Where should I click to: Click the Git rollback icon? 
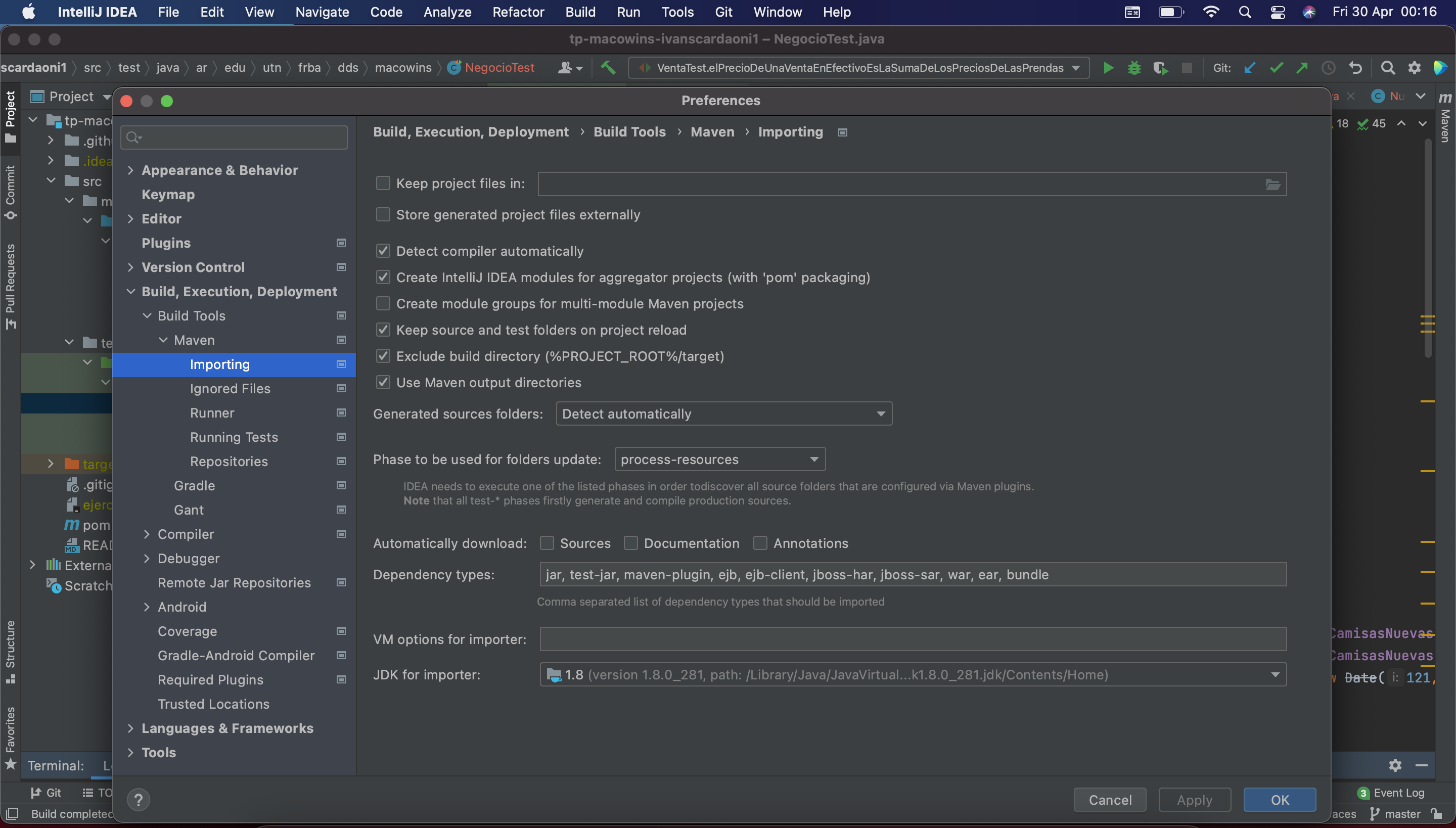coord(1355,68)
